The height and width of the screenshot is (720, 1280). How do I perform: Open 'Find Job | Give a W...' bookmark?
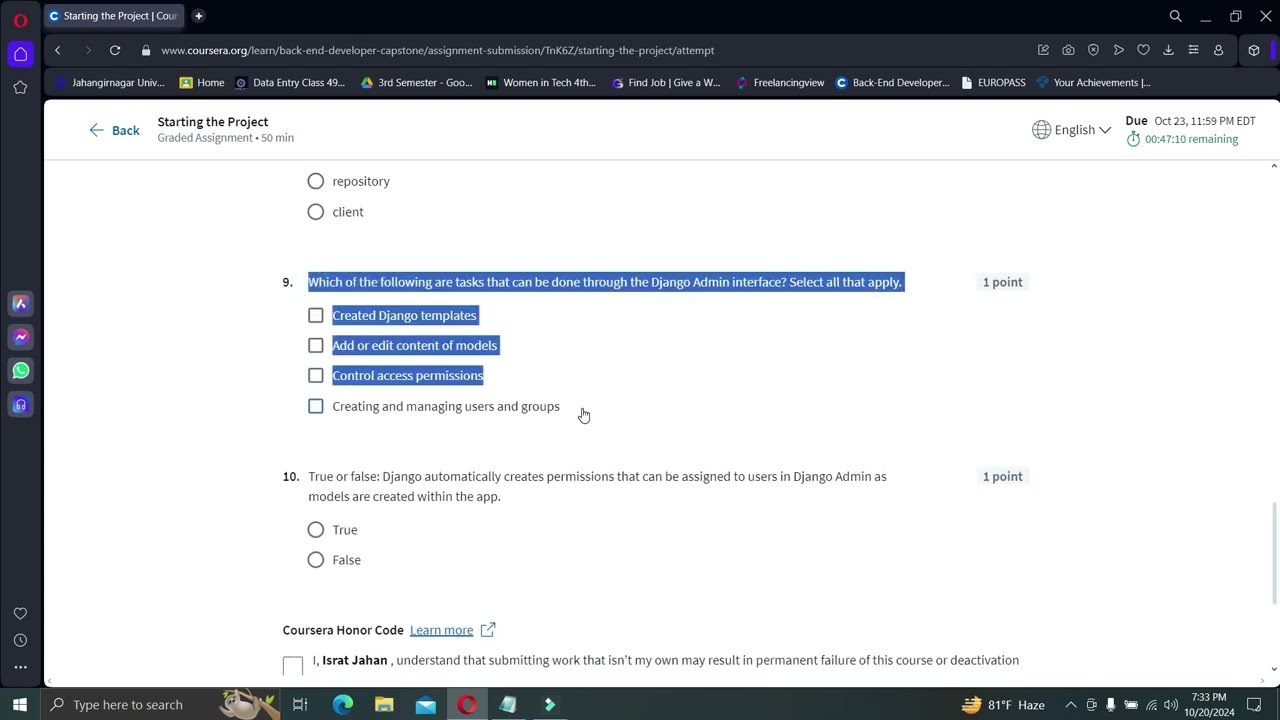tap(666, 82)
